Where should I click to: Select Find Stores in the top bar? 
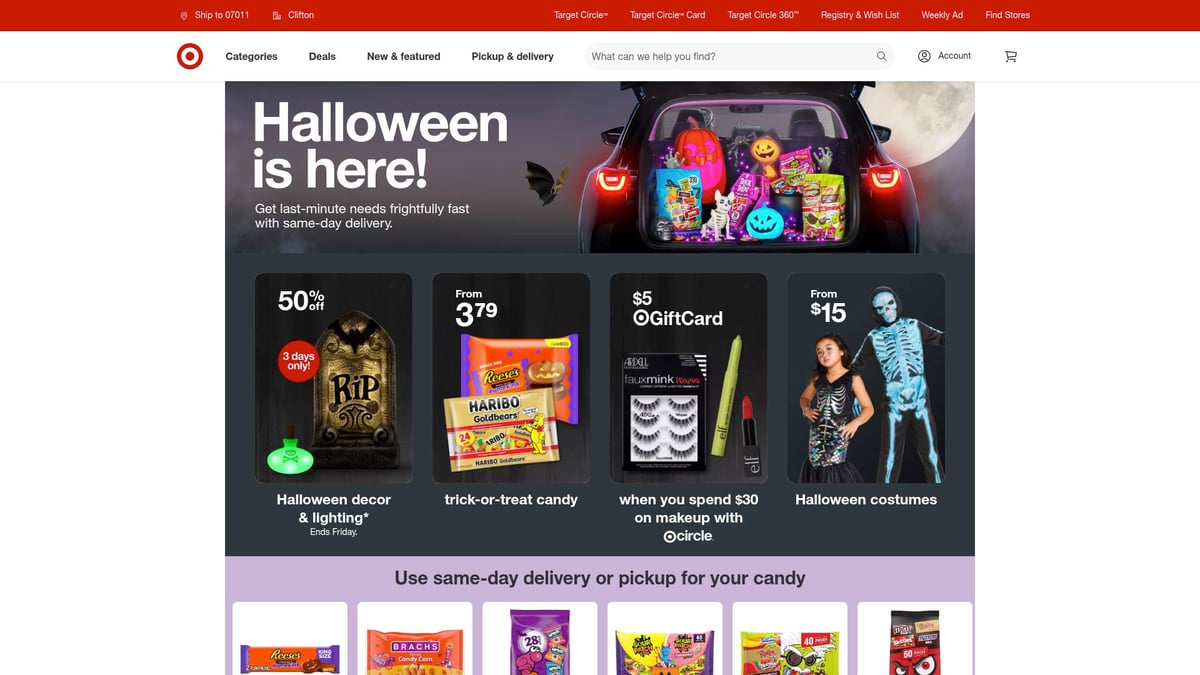(x=1007, y=15)
